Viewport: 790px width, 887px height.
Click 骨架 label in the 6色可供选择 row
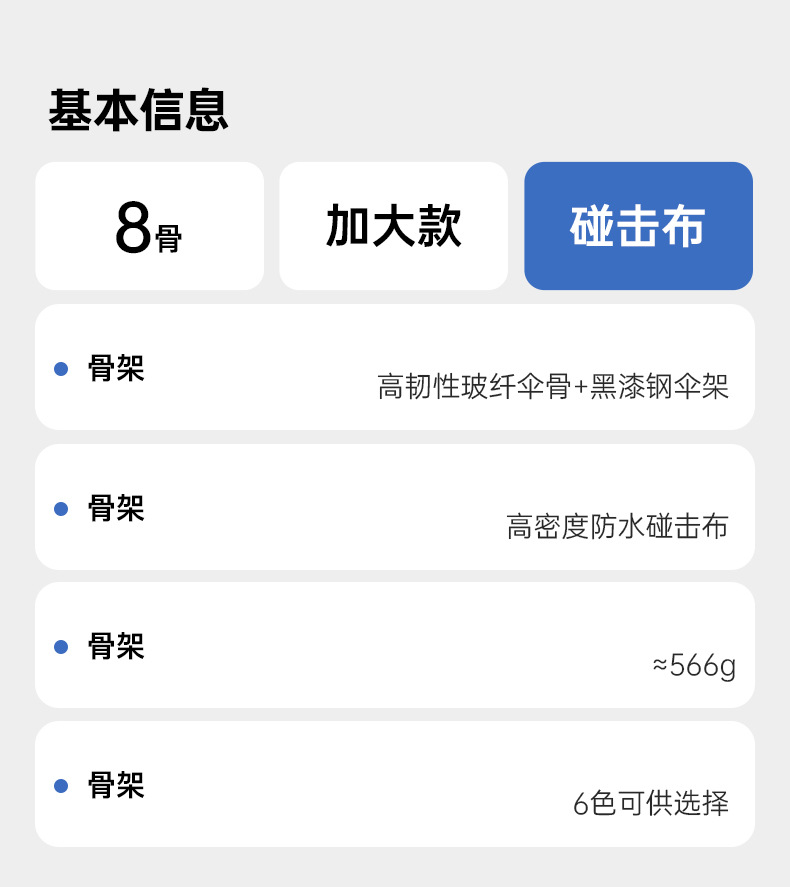[x=116, y=786]
